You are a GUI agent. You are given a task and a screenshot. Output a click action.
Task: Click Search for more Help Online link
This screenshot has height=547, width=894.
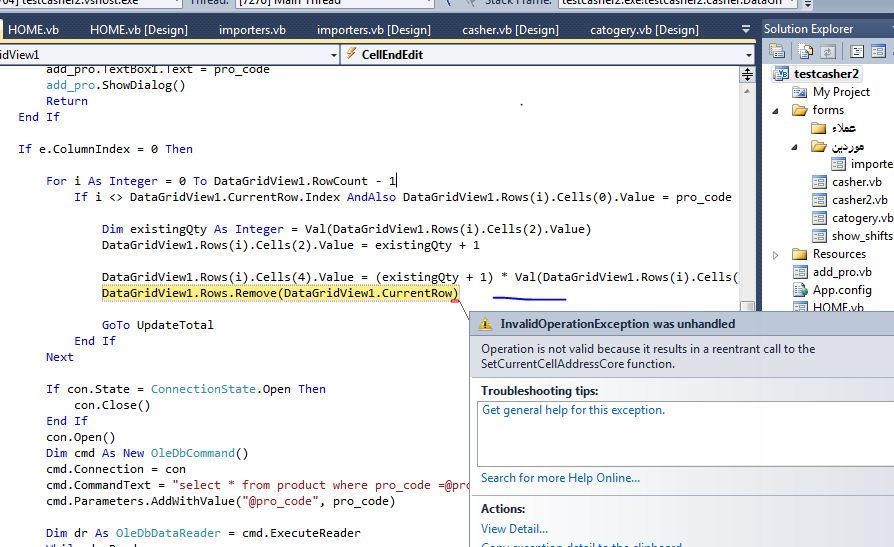click(560, 478)
